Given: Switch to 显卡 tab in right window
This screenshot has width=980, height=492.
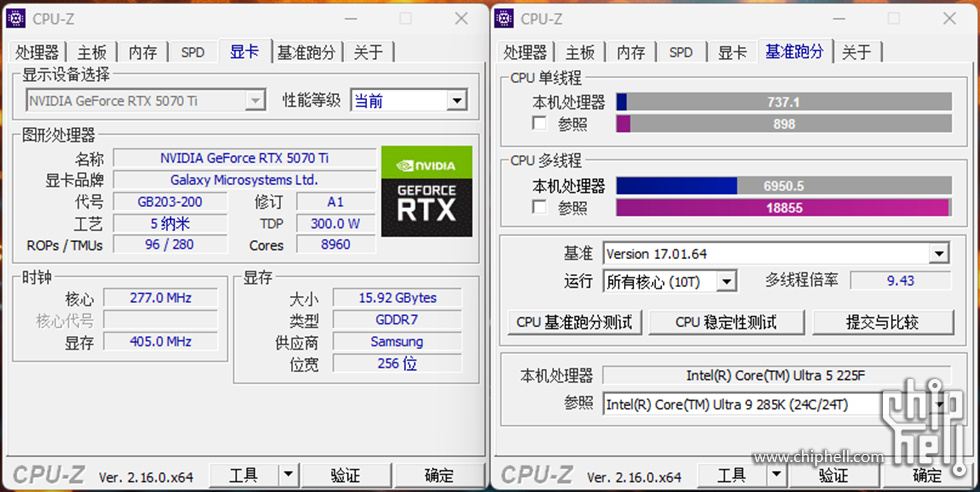Looking at the screenshot, I should pyautogui.click(x=732, y=53).
